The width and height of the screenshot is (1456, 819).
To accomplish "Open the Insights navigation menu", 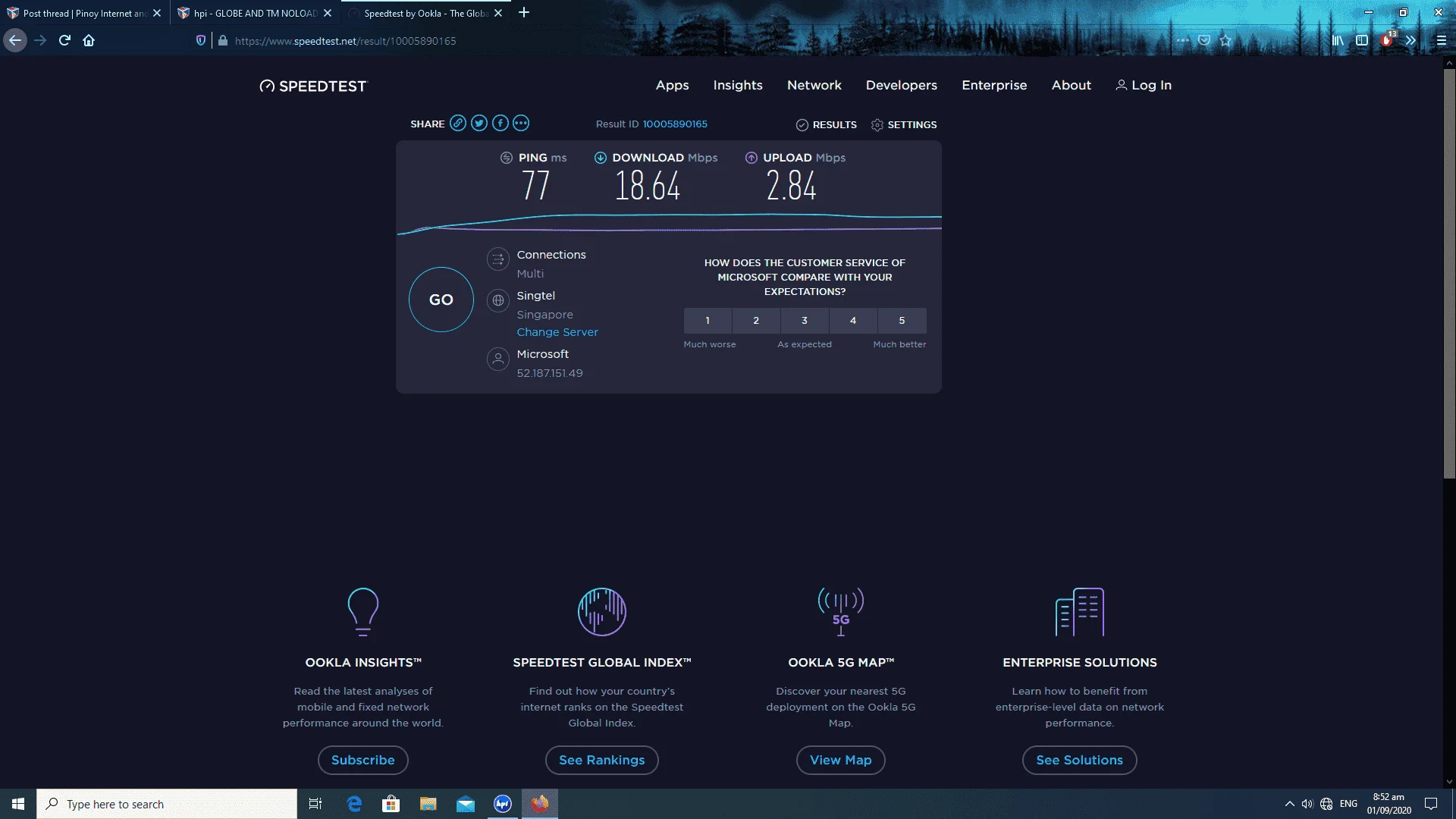I will point(738,86).
